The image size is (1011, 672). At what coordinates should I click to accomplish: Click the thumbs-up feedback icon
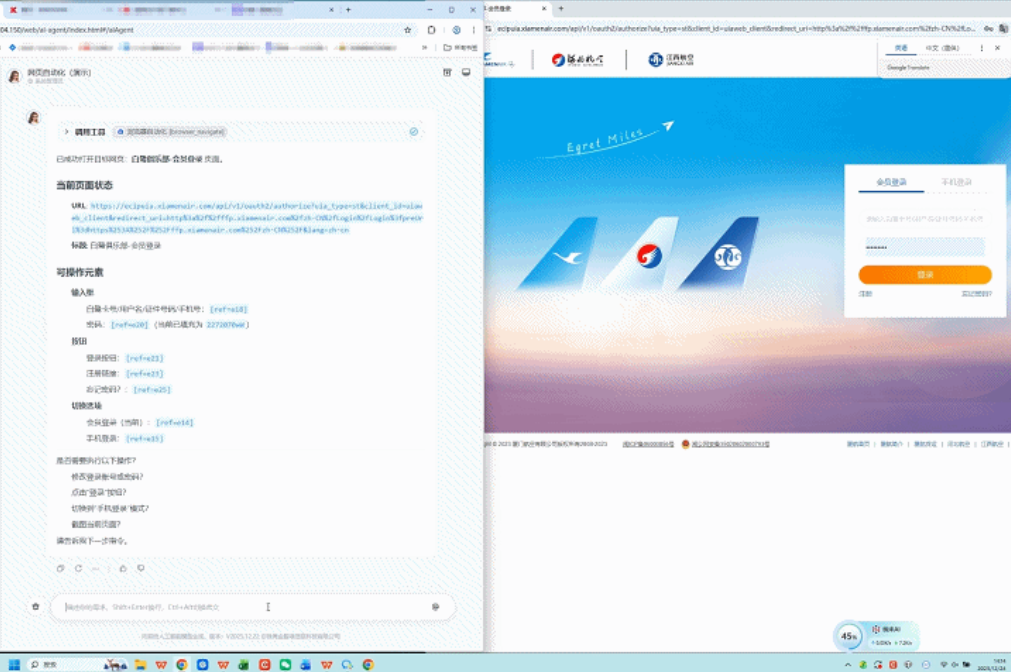pyautogui.click(x=123, y=568)
